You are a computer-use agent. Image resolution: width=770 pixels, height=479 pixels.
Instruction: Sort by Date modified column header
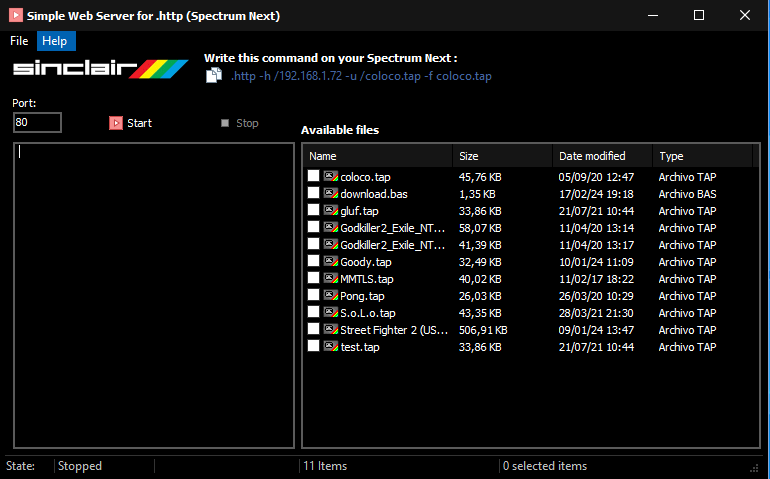(x=602, y=156)
